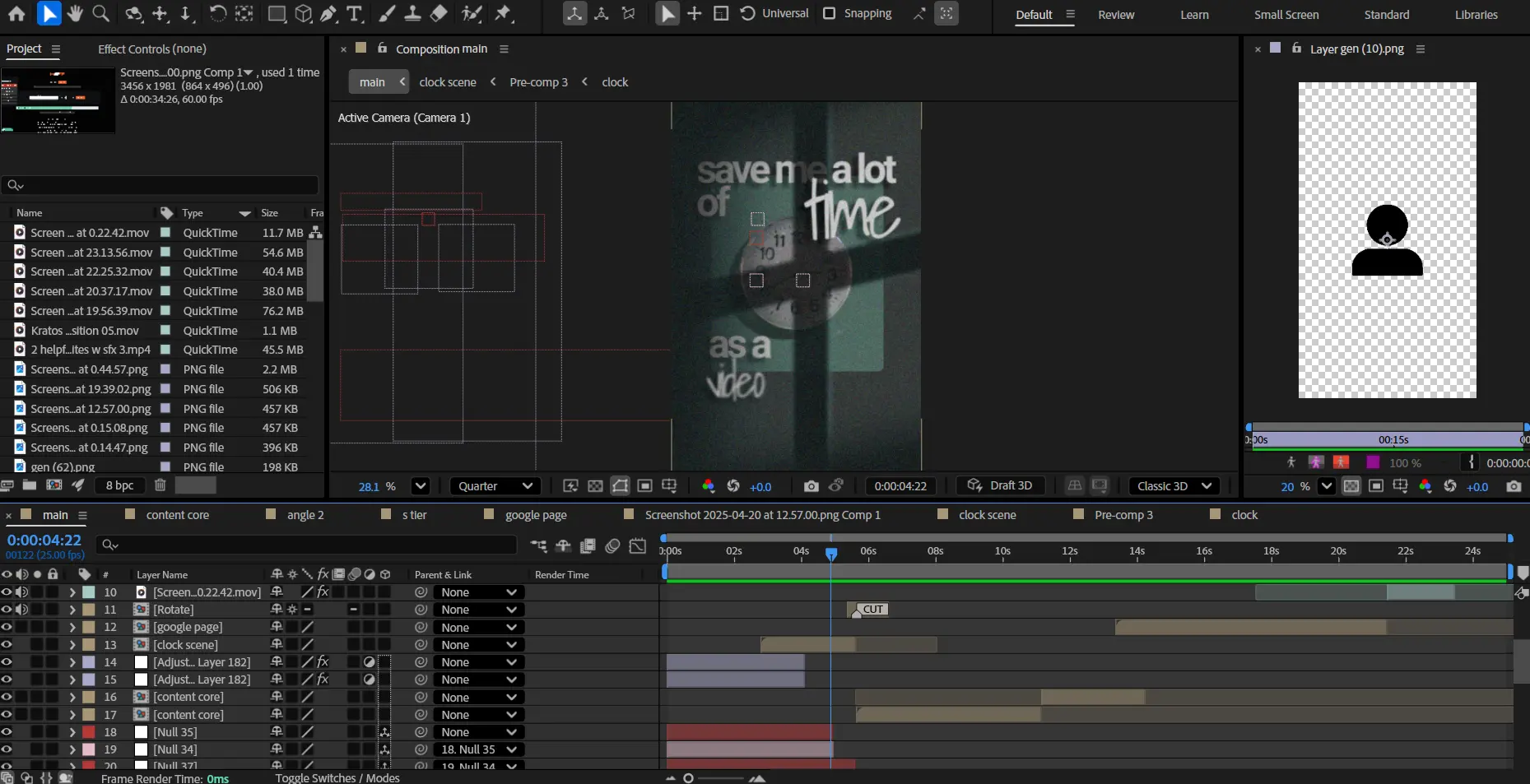Select the Zoom magnifier tool
Viewport: 1530px width, 784px height.
click(101, 13)
